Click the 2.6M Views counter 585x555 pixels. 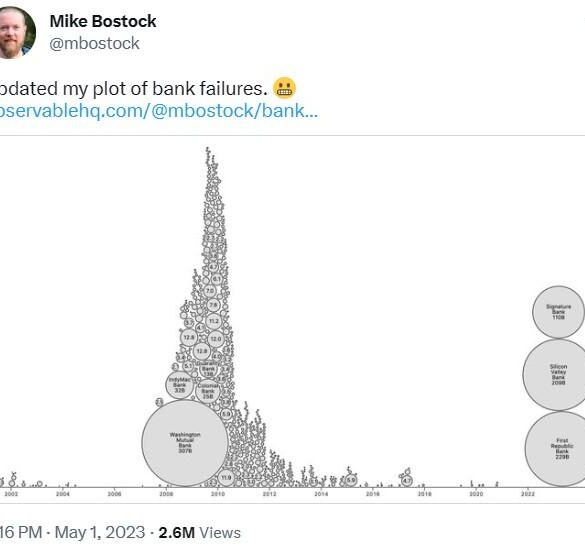[200, 532]
